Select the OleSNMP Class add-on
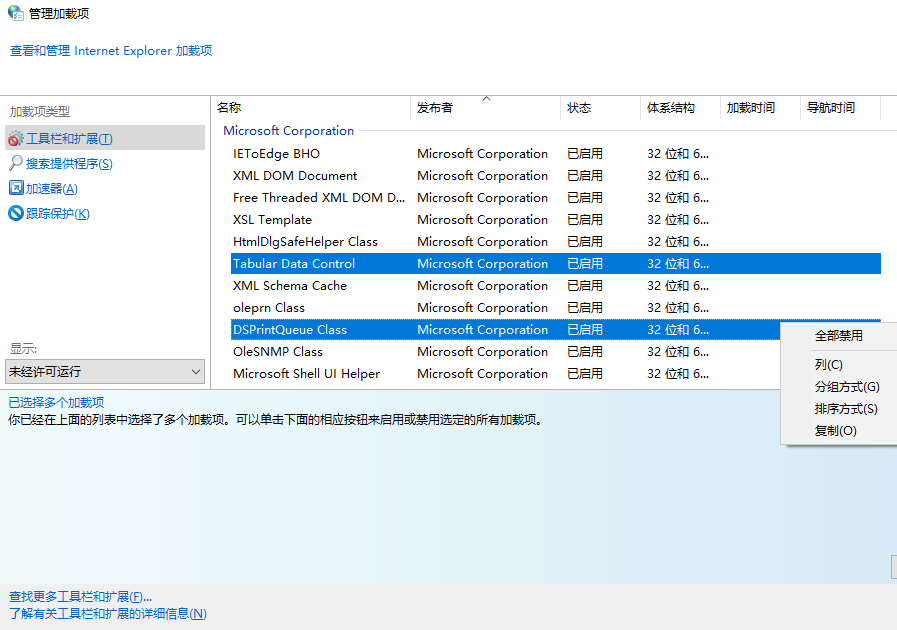 (278, 351)
